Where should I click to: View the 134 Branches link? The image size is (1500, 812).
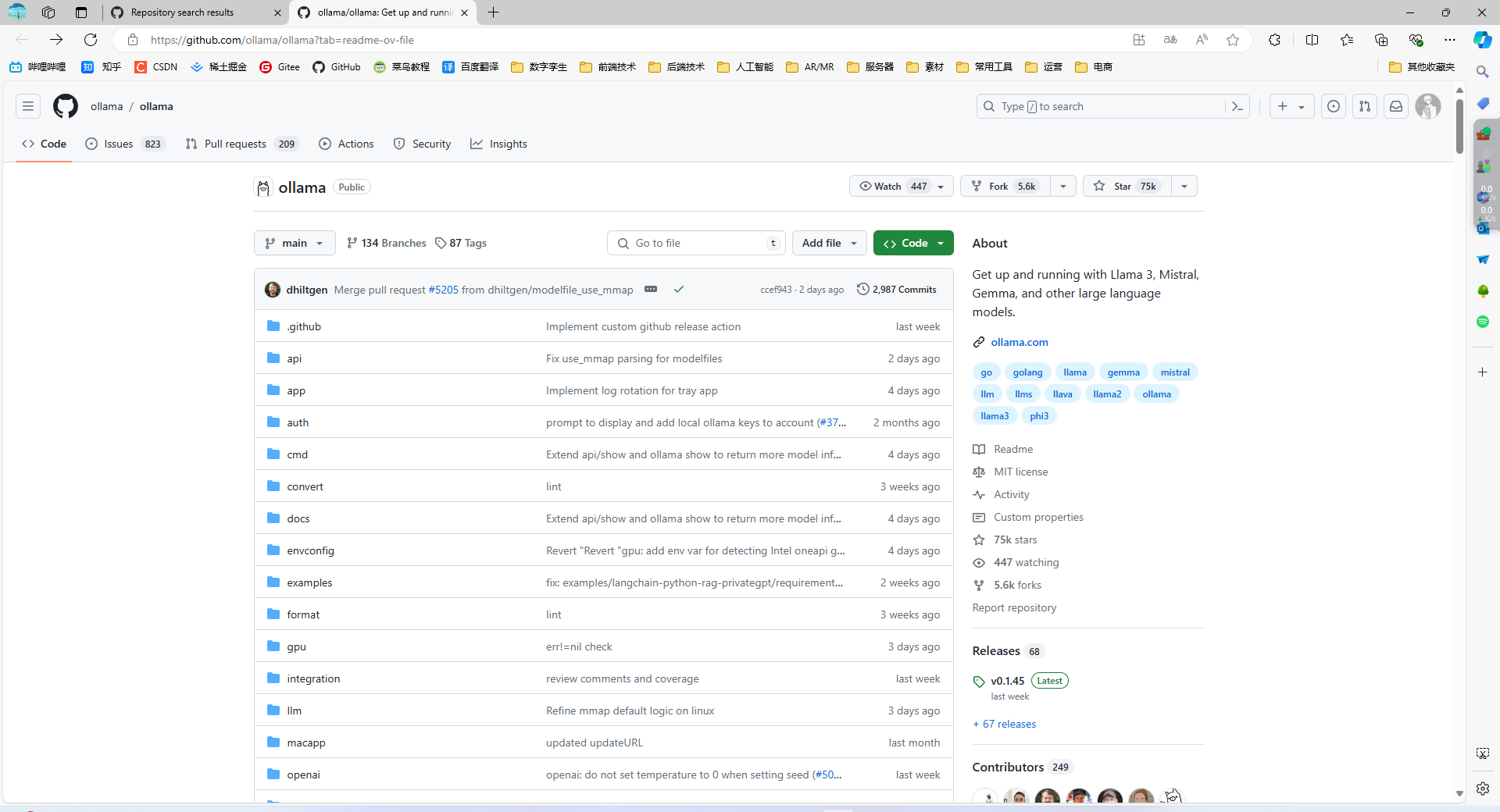386,243
